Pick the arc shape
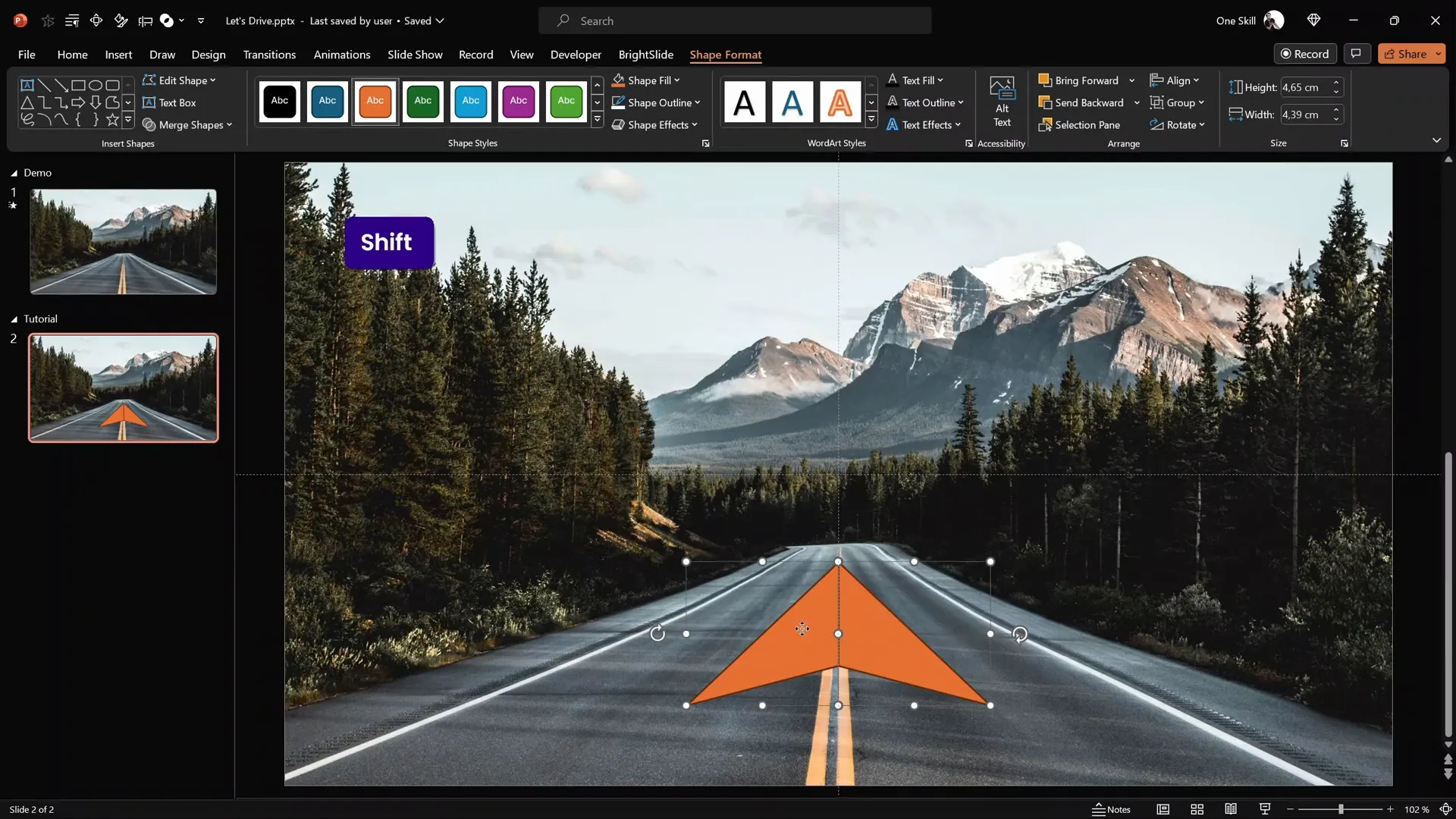Viewport: 1456px width, 819px height. point(44,120)
